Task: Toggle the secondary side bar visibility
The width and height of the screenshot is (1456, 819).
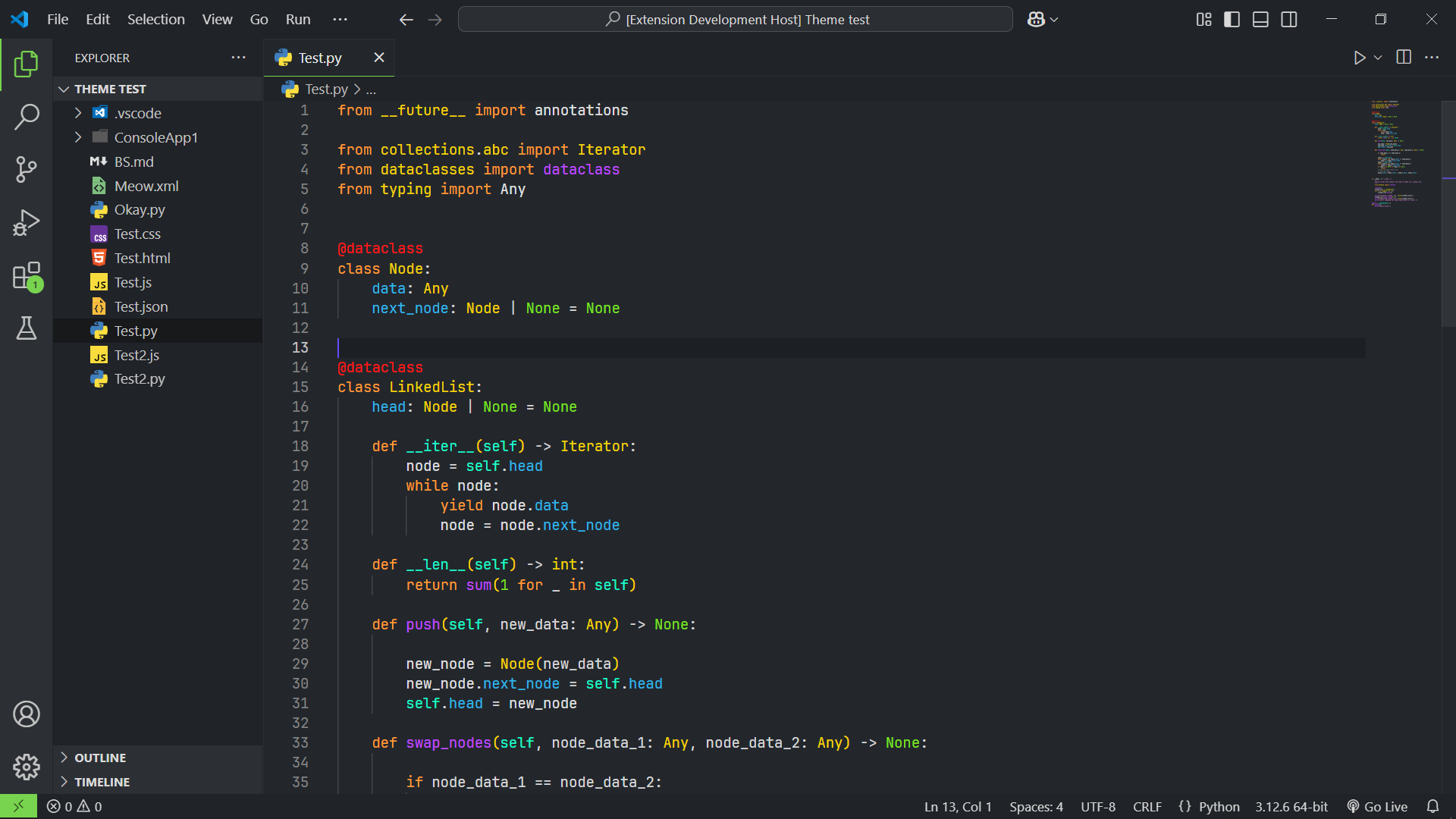Action: click(x=1289, y=20)
